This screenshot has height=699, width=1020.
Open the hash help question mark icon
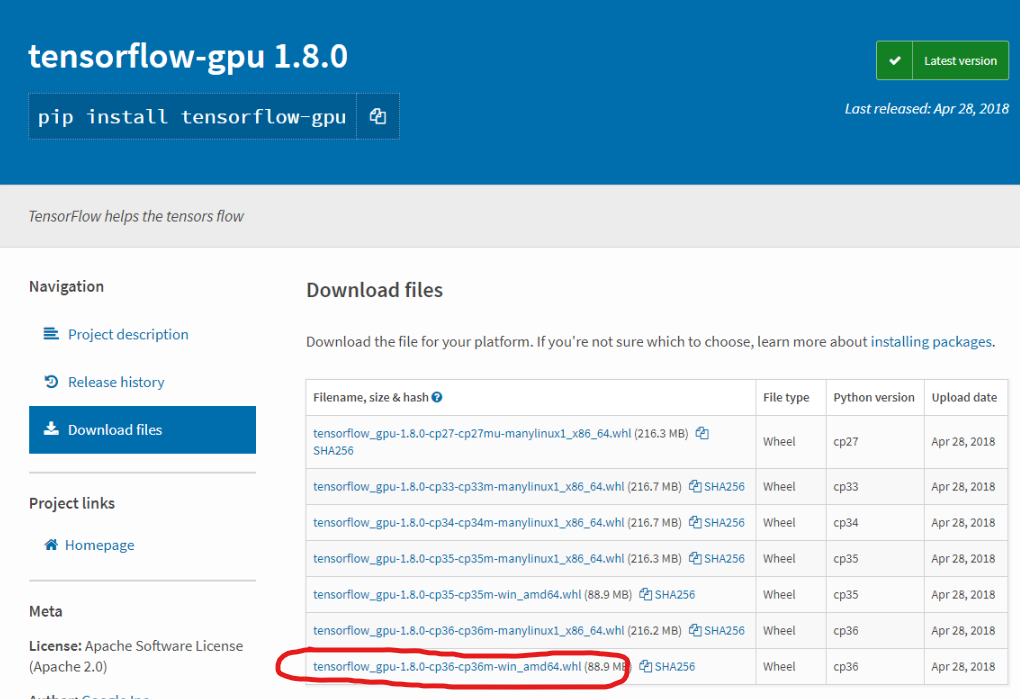point(437,397)
